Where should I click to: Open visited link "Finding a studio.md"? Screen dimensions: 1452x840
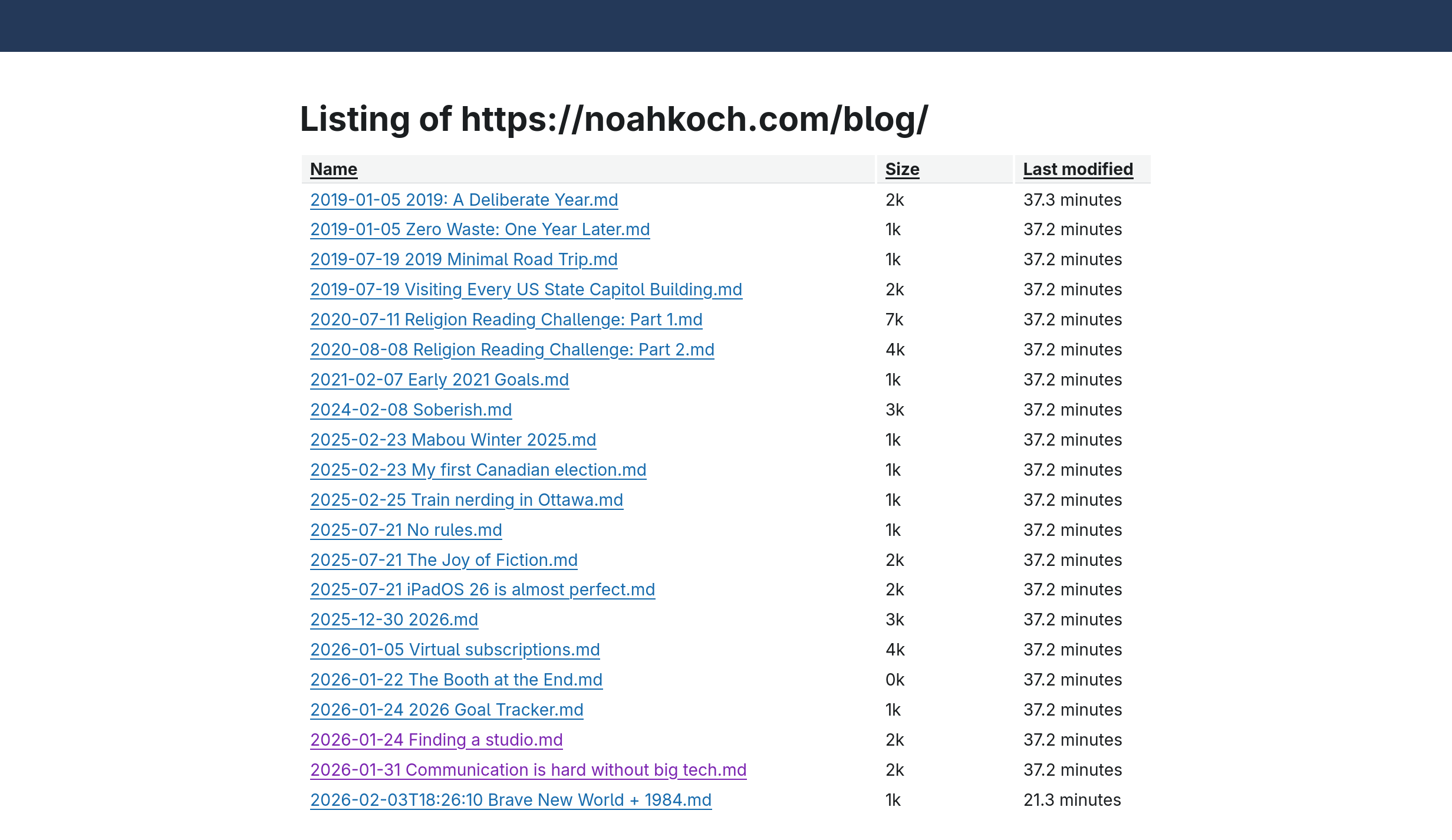pyautogui.click(x=436, y=740)
